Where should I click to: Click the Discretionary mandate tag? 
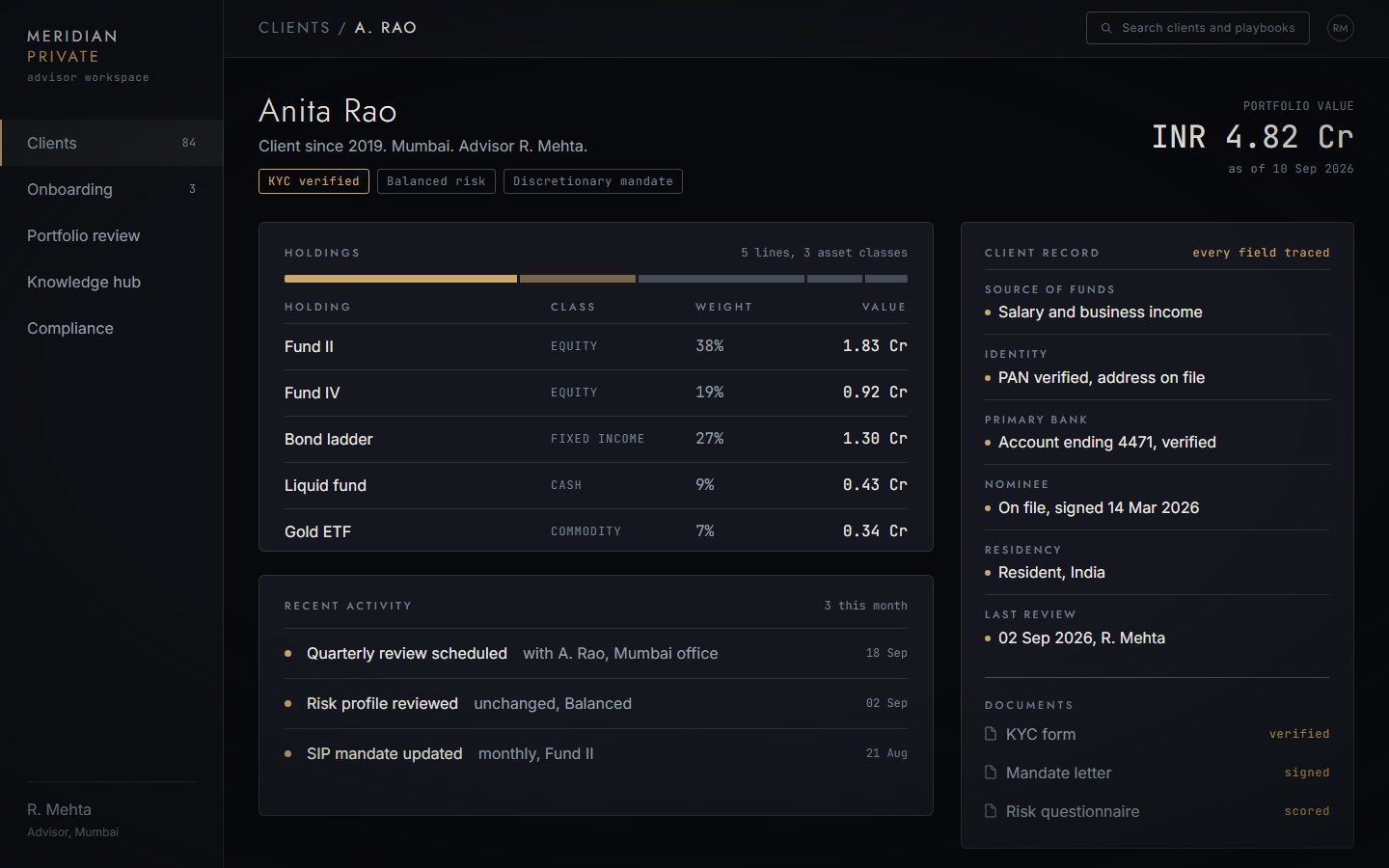593,181
